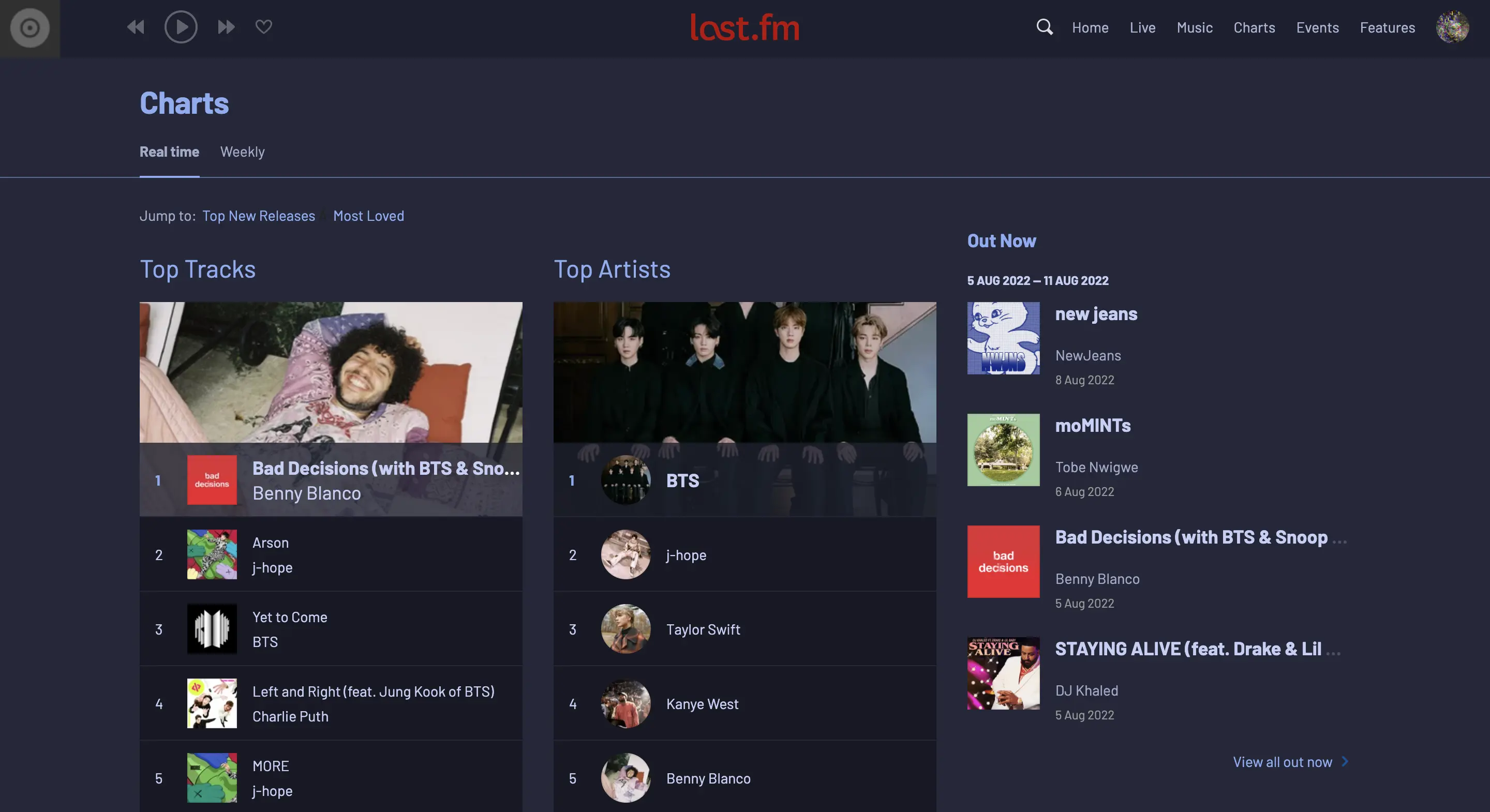Viewport: 1490px width, 812px height.
Task: Open the Top Tracks heading link
Action: point(197,269)
